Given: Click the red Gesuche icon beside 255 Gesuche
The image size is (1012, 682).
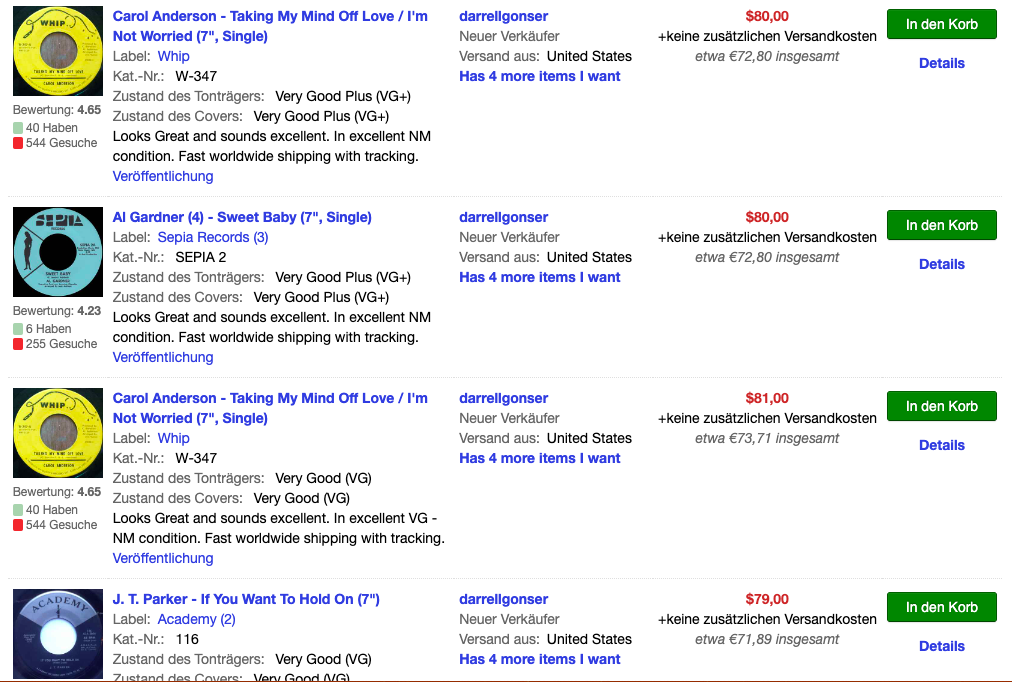Looking at the screenshot, I should coord(18,344).
